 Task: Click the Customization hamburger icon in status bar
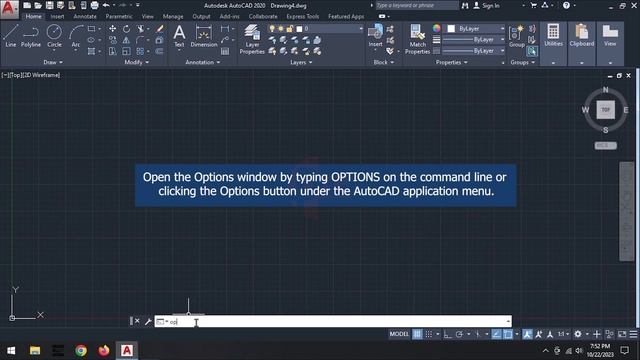[x=633, y=334]
